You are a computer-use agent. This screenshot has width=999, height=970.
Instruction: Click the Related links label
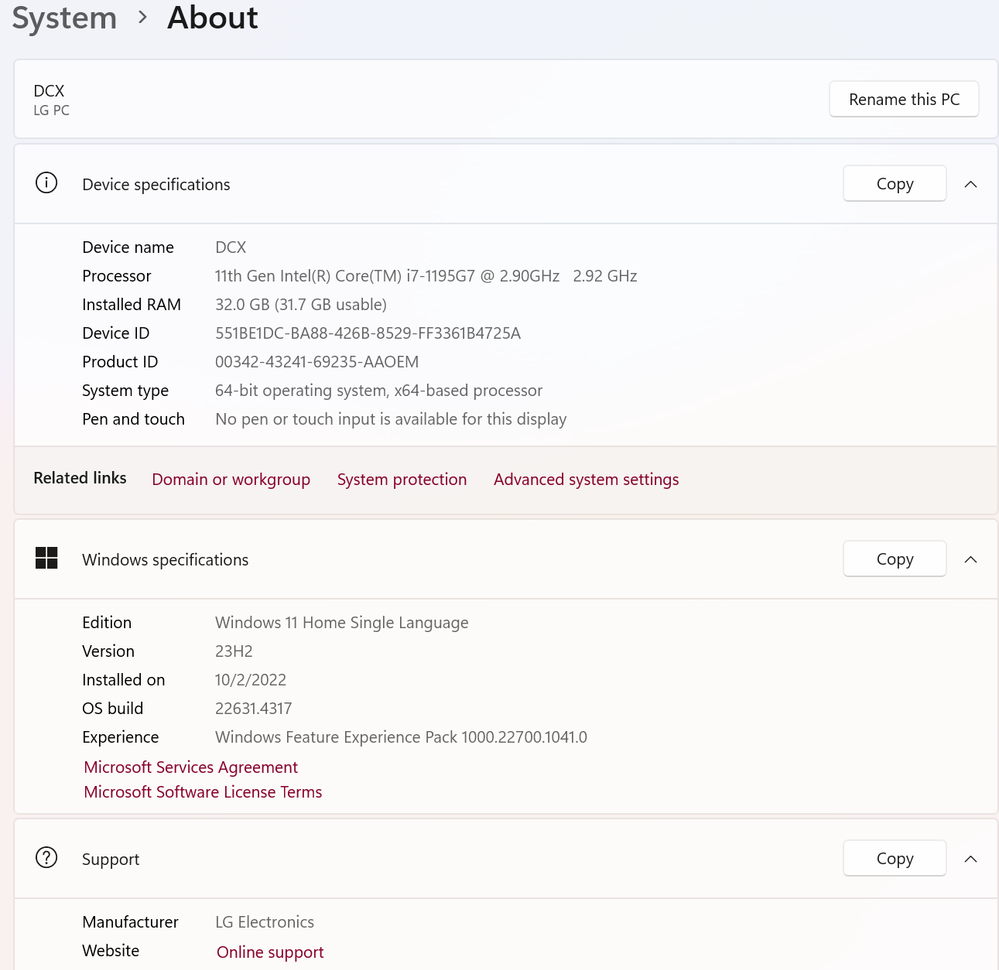pyautogui.click(x=80, y=478)
